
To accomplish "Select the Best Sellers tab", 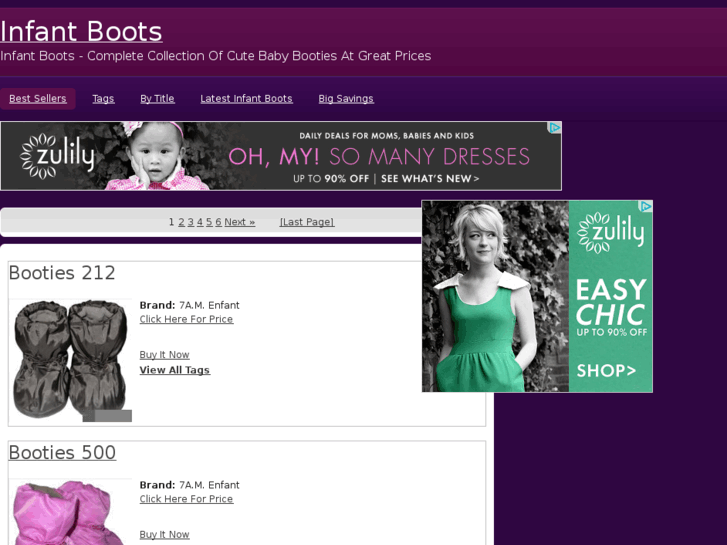I will pos(38,99).
